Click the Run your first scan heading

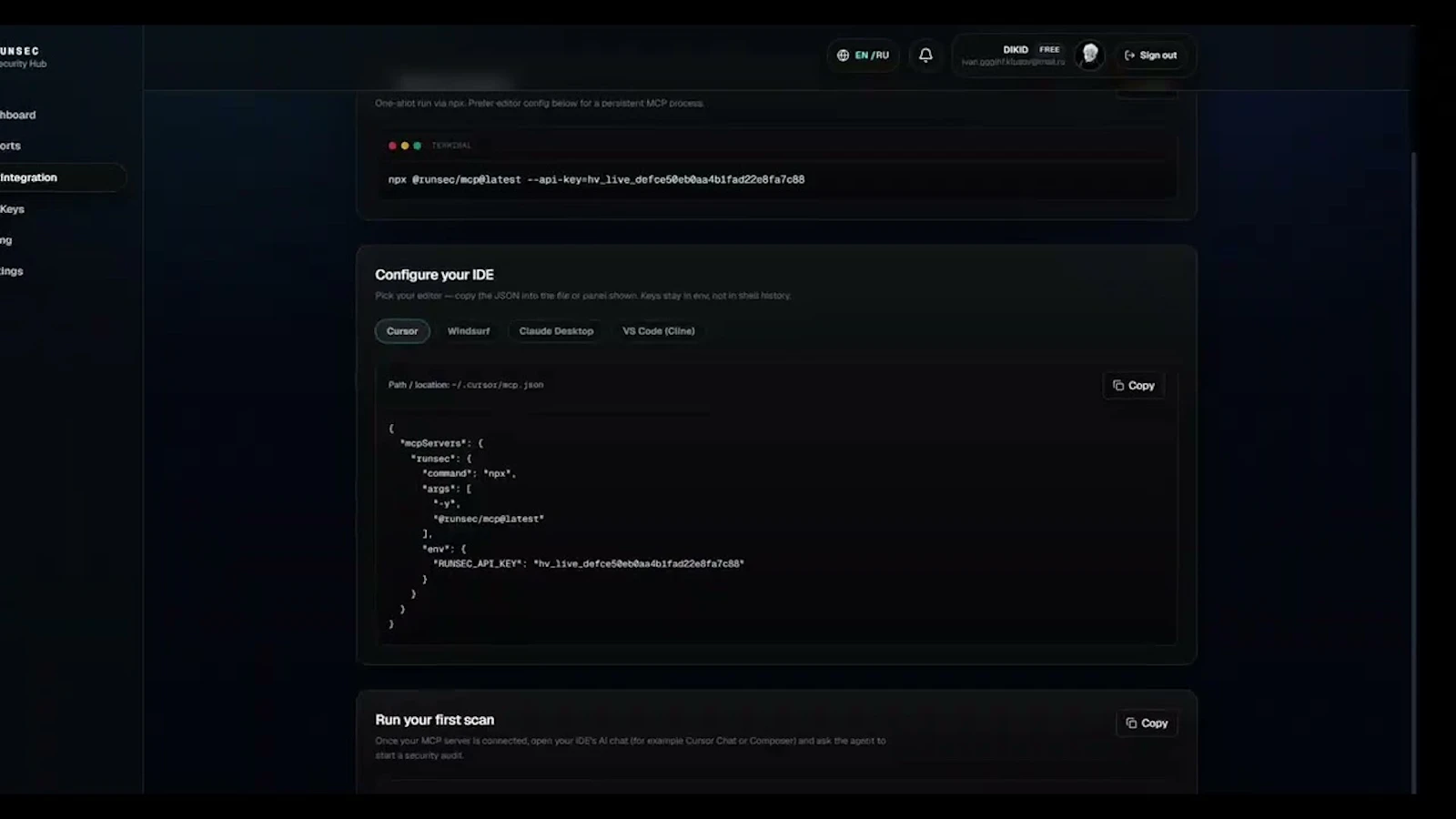[434, 720]
